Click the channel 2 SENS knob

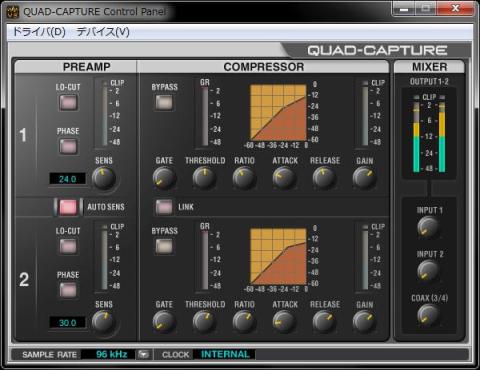pos(104,322)
